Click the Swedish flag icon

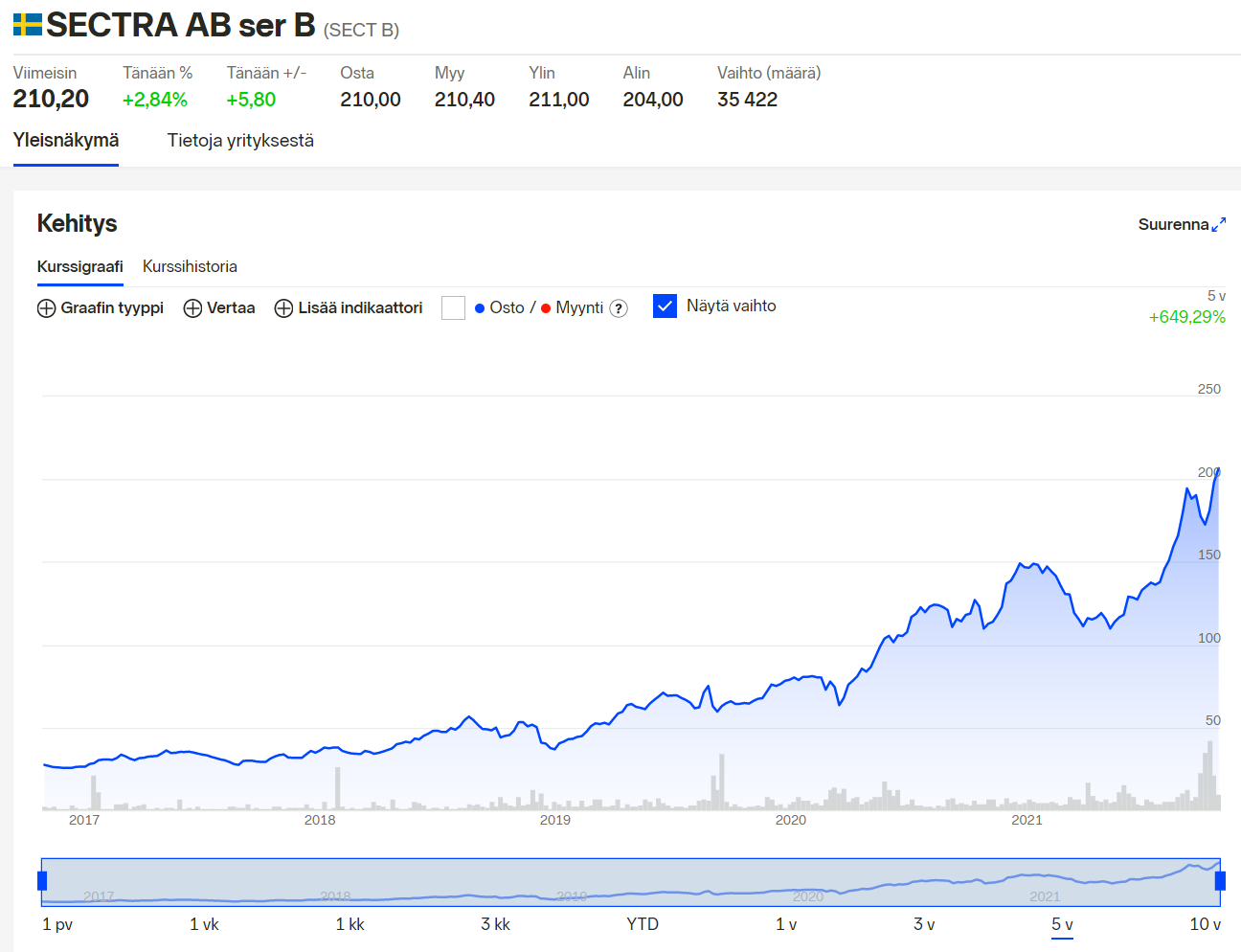(x=27, y=25)
